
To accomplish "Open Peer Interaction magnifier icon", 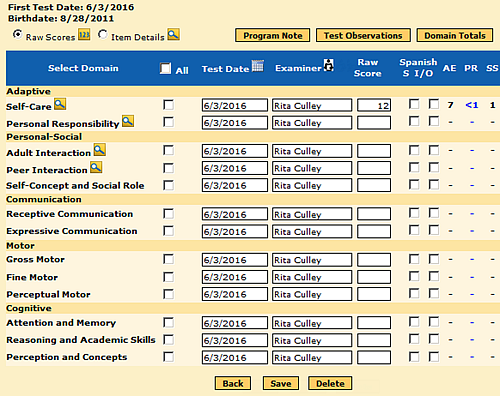I will point(96,167).
